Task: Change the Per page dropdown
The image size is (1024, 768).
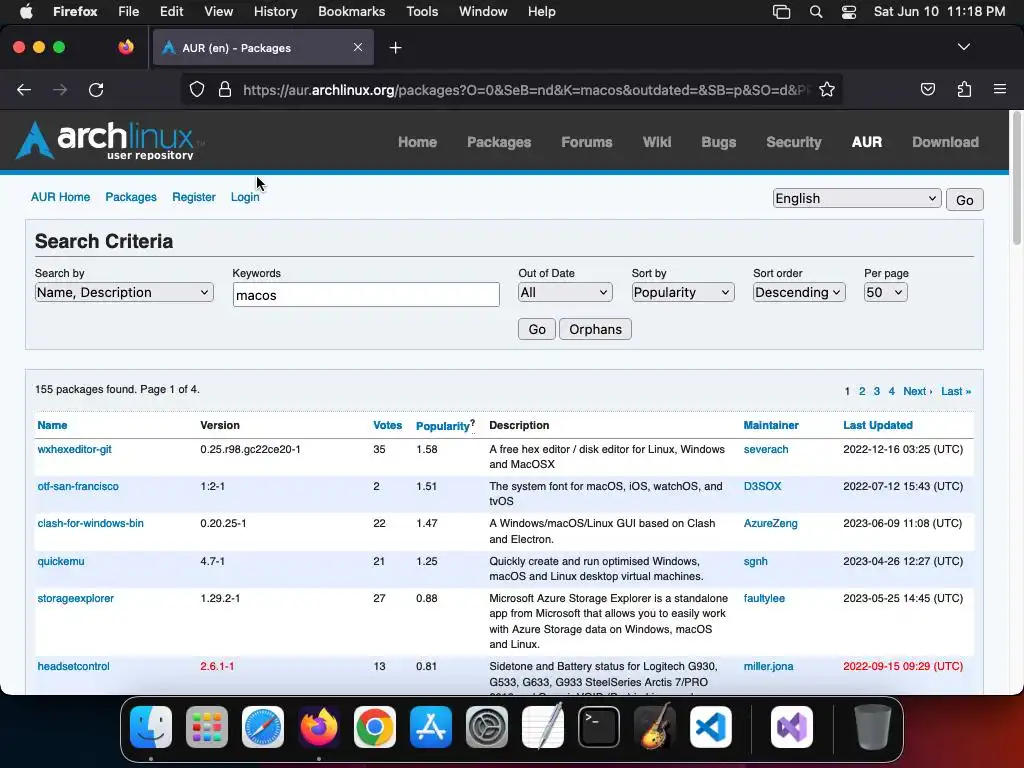Action: click(x=886, y=293)
